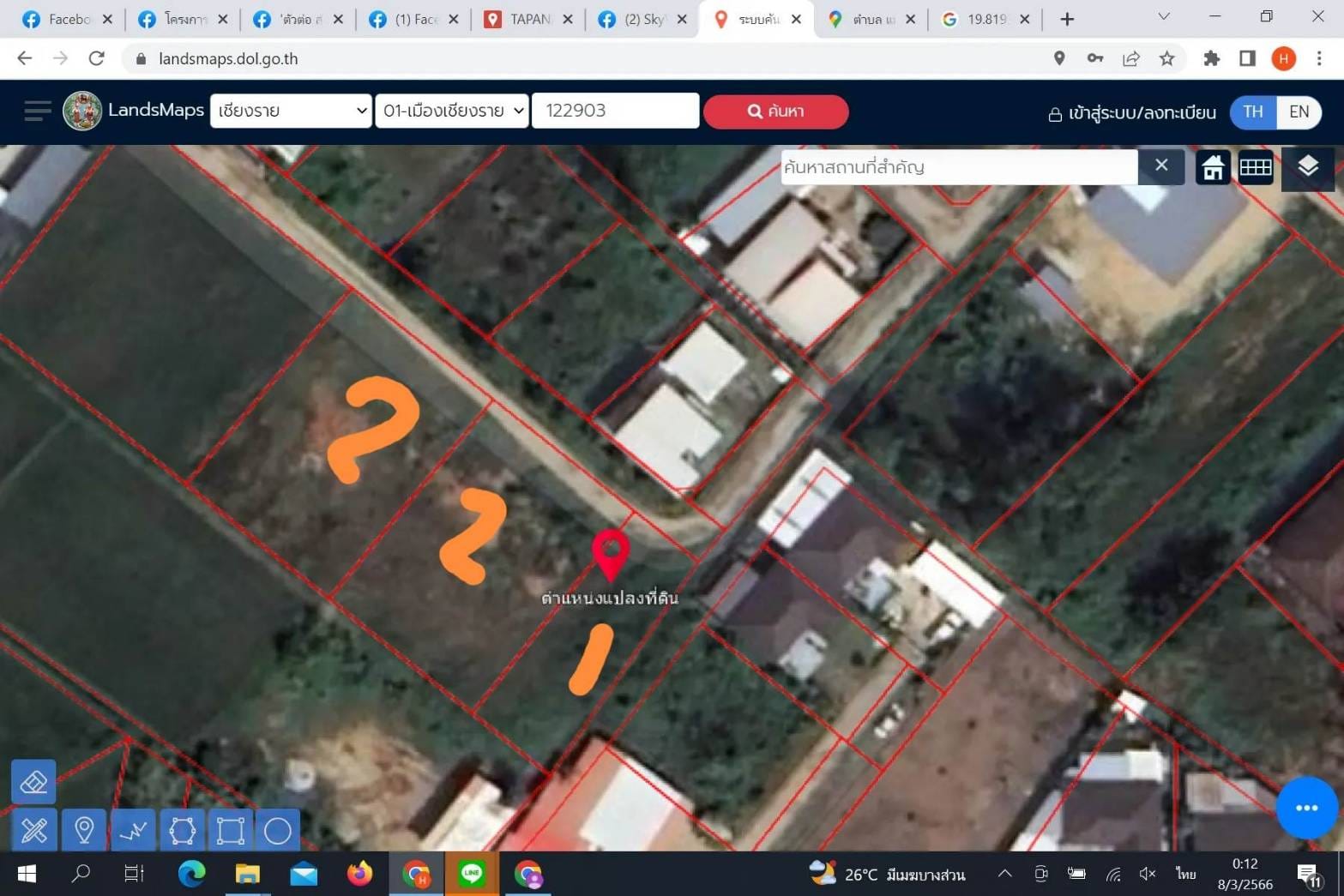Activate the ruler measurement tool
The height and width of the screenshot is (896, 1344).
(34, 830)
